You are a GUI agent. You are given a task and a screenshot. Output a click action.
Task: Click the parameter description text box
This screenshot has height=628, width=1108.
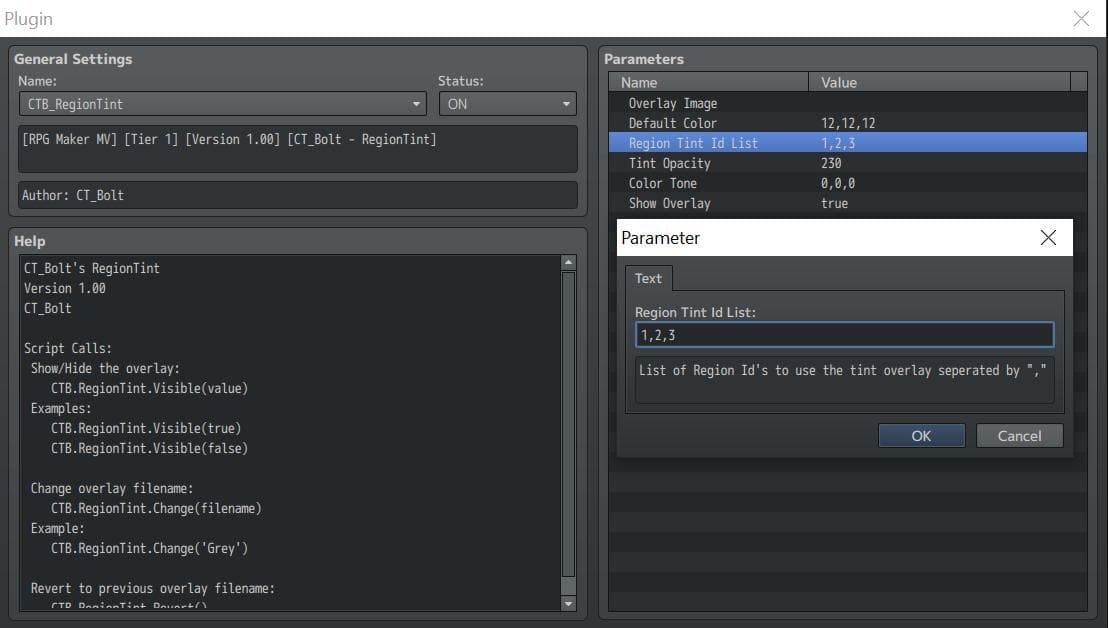coord(844,380)
